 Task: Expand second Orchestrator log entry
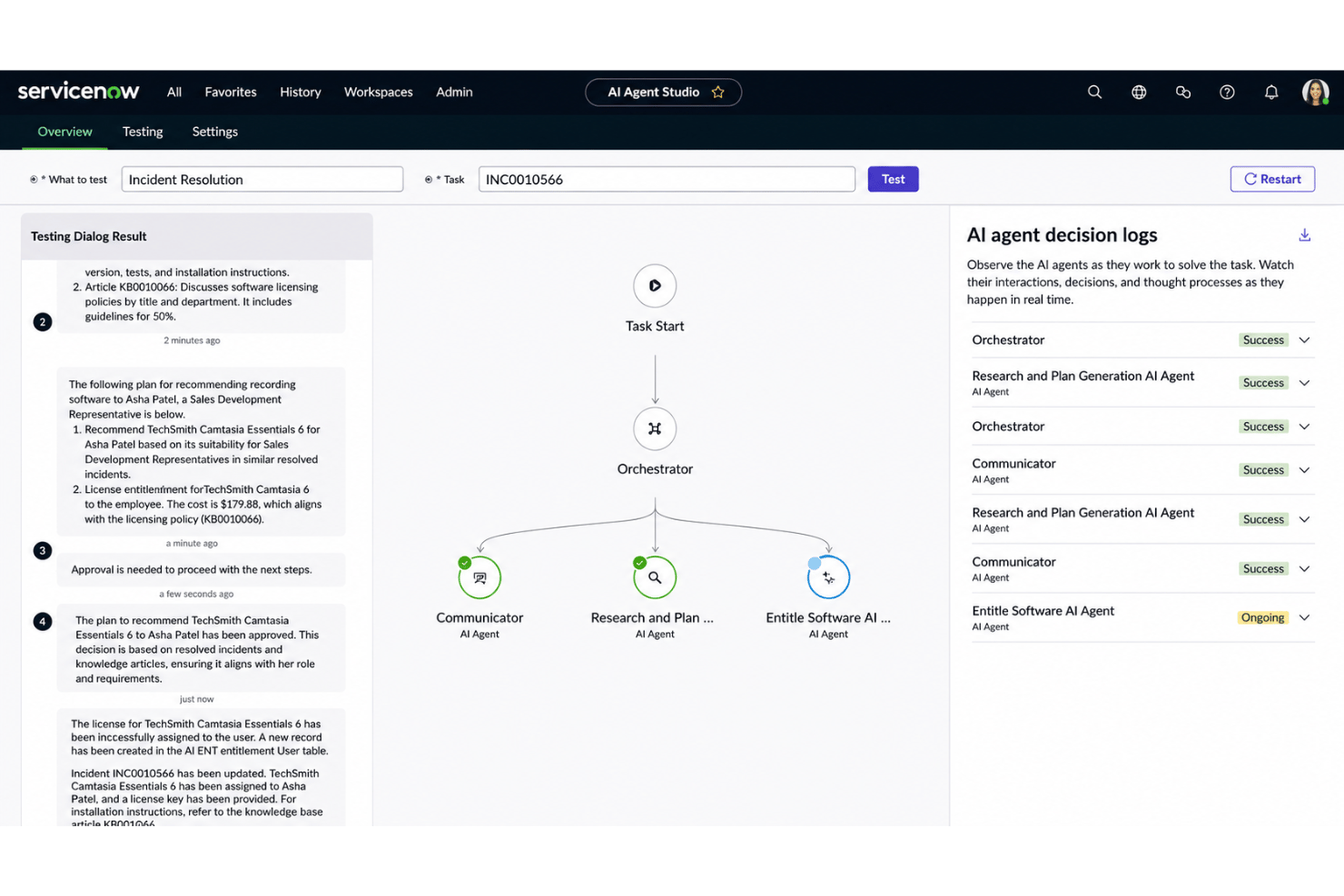(x=1304, y=427)
